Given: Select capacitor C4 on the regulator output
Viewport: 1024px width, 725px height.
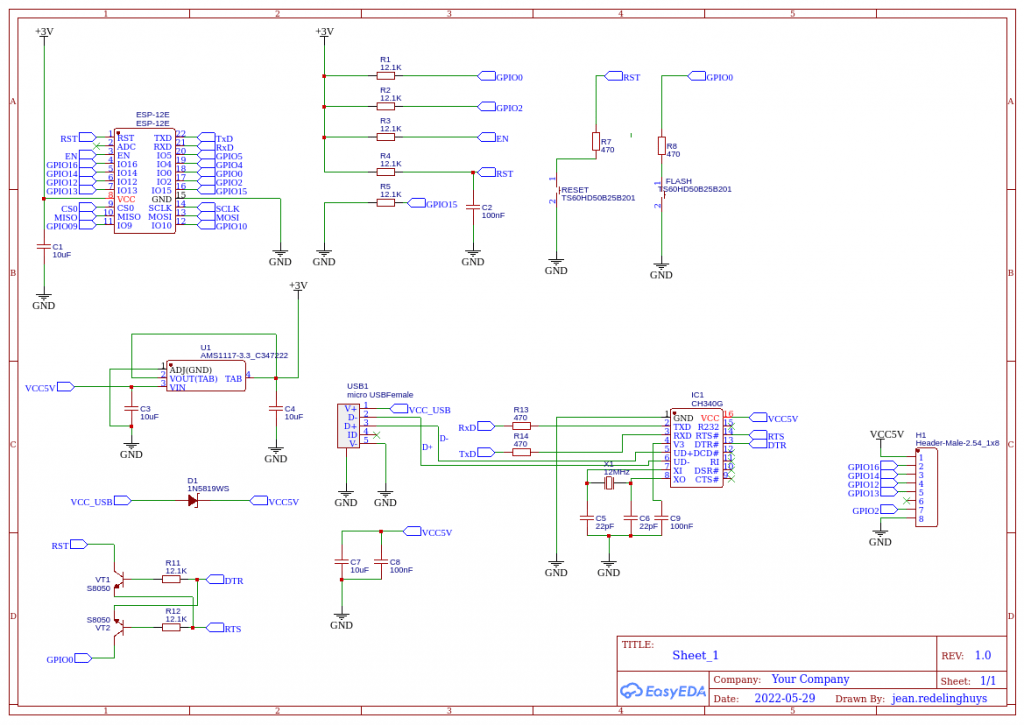Looking at the screenshot, I should 276,409.
